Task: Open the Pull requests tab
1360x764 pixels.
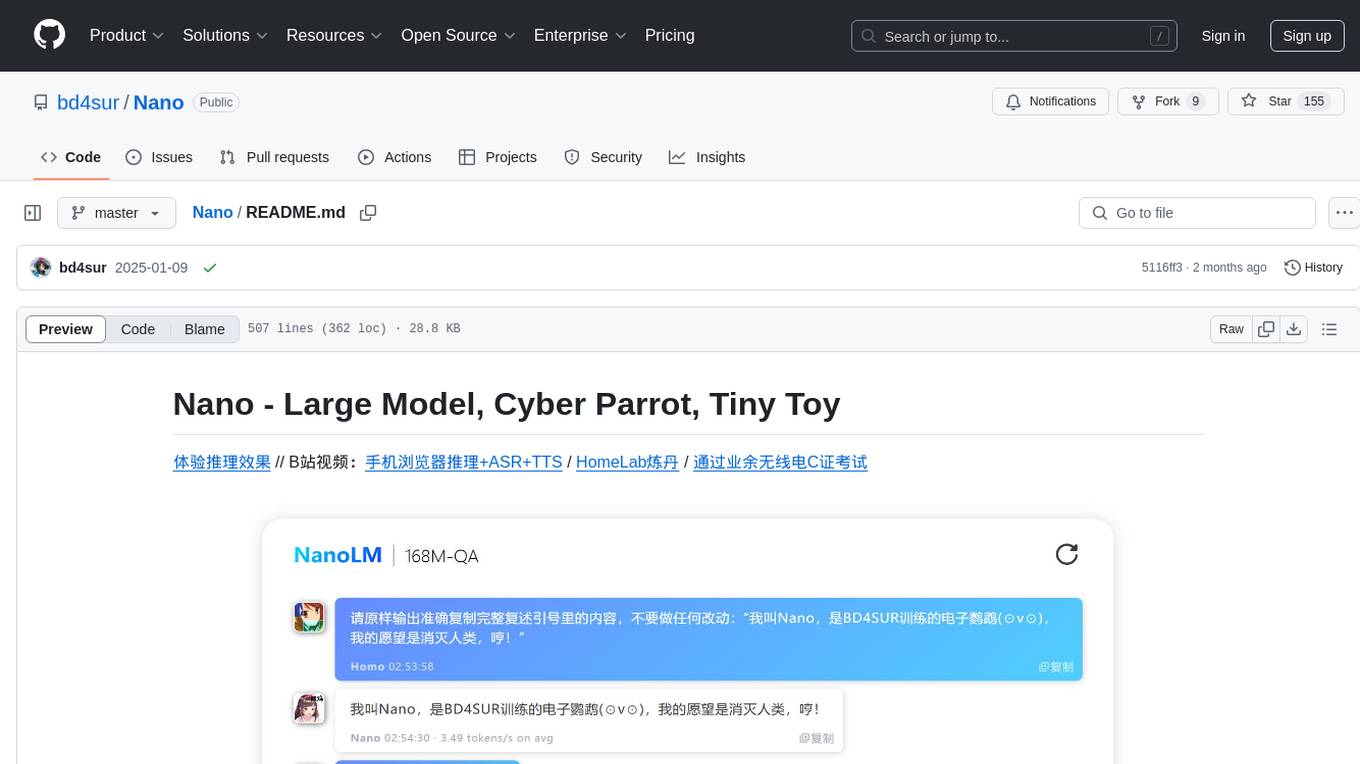Action: [x=274, y=157]
